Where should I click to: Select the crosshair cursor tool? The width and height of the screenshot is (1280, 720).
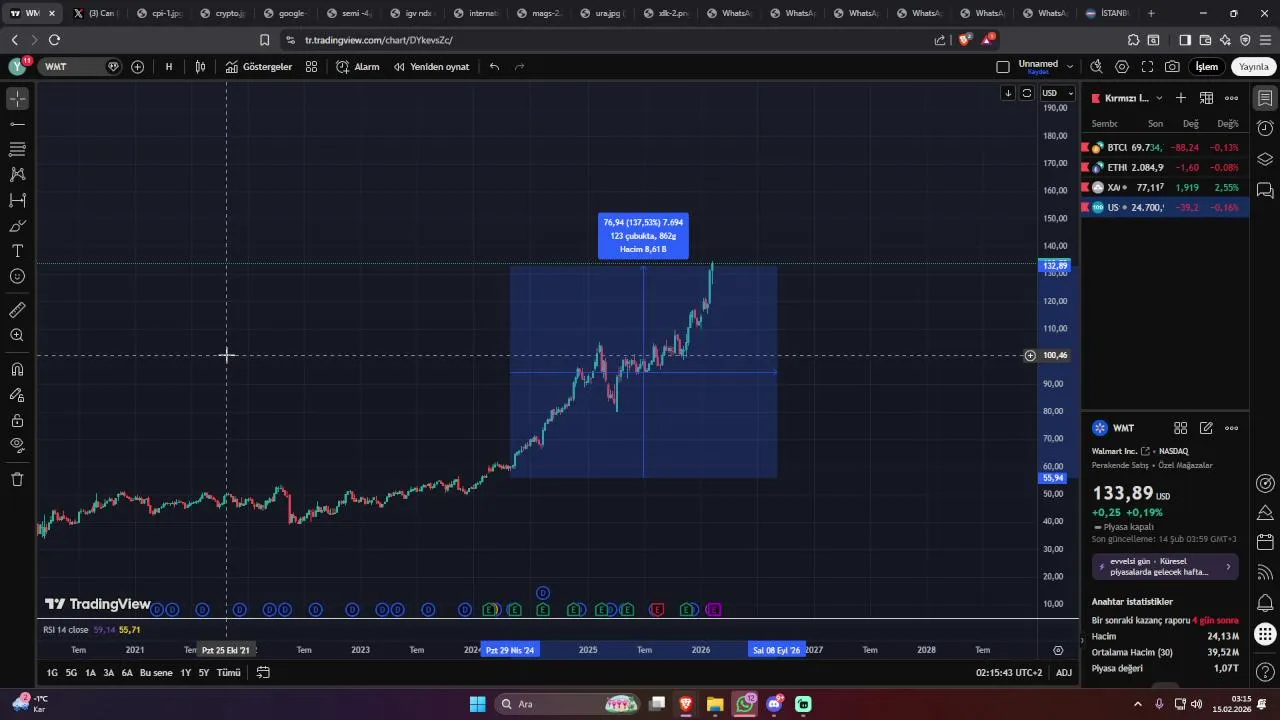(x=17, y=99)
